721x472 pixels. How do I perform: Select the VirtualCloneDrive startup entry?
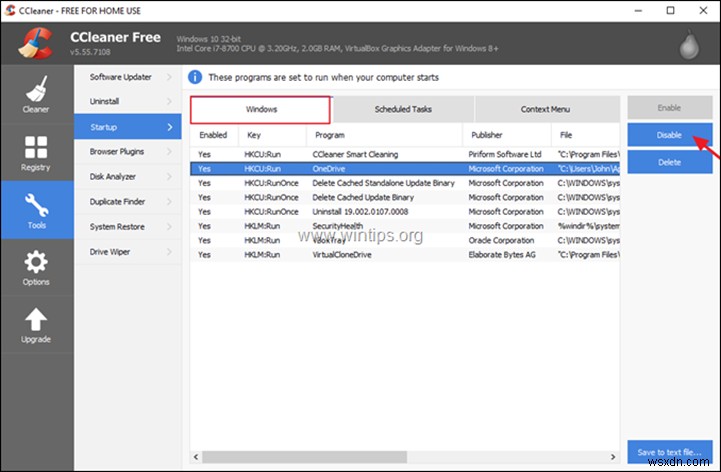[x=405, y=254]
